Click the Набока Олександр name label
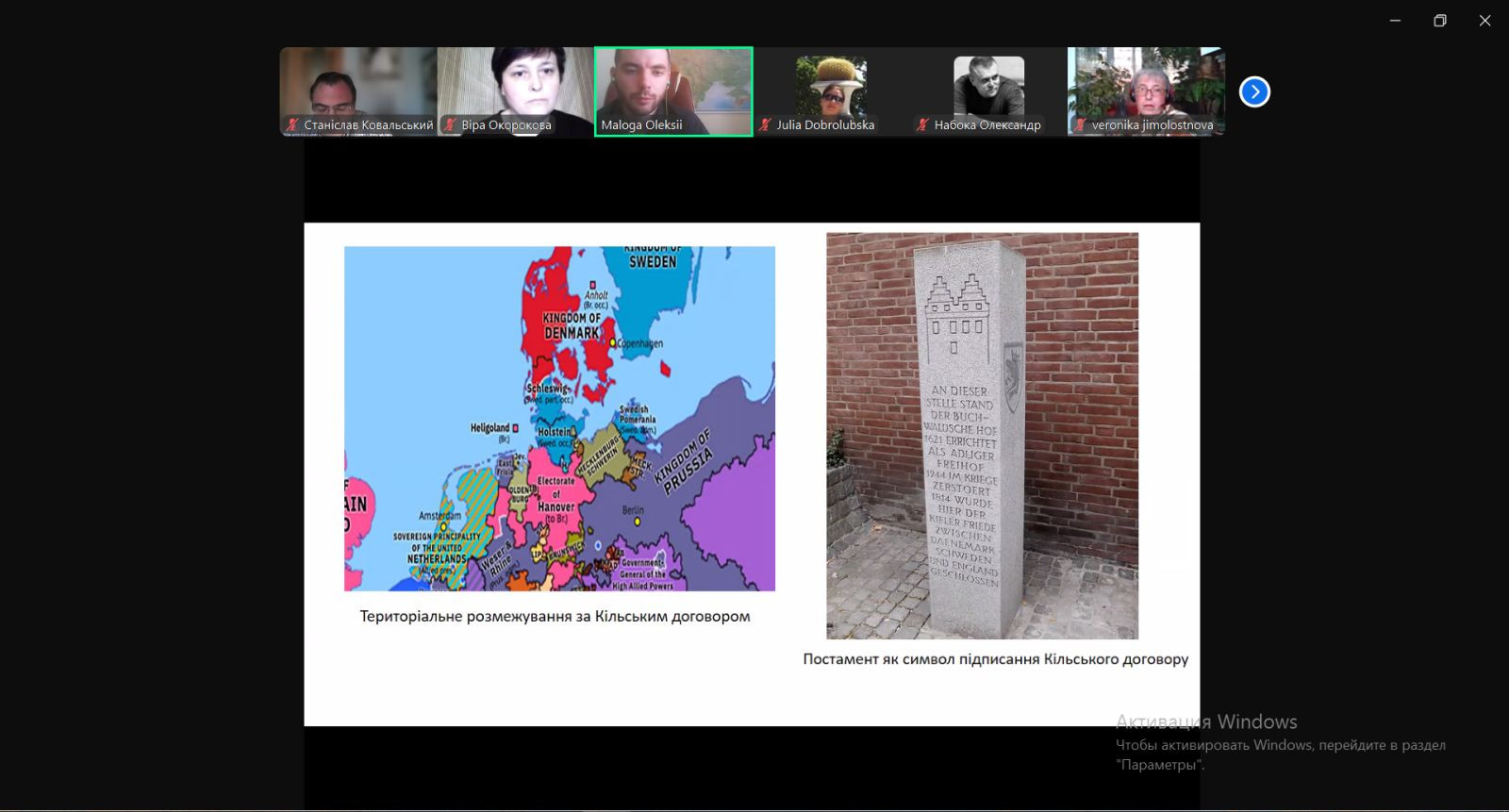Screen dimensions: 1509x812 (x=987, y=124)
